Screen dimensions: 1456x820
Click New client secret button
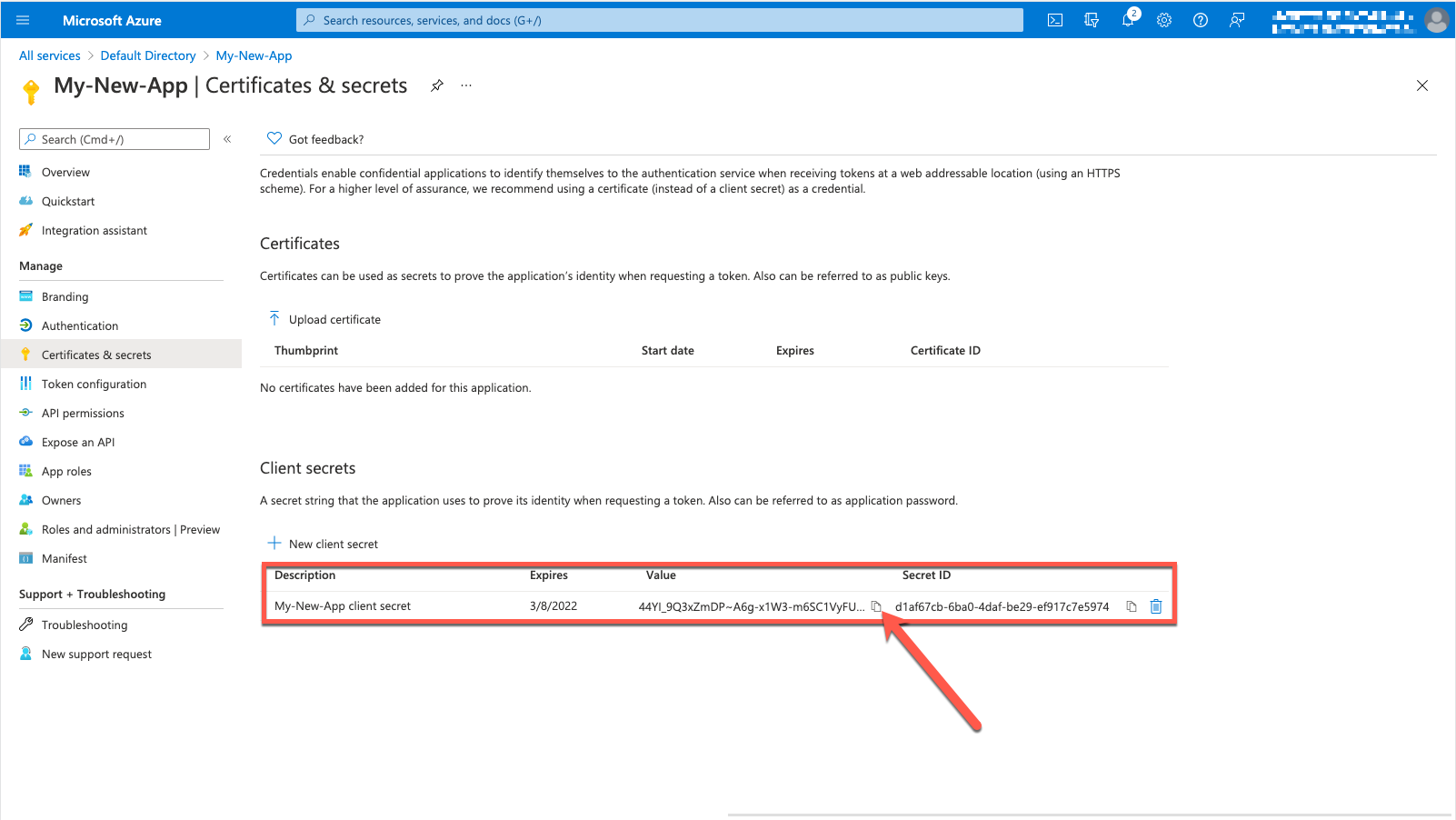pos(323,544)
